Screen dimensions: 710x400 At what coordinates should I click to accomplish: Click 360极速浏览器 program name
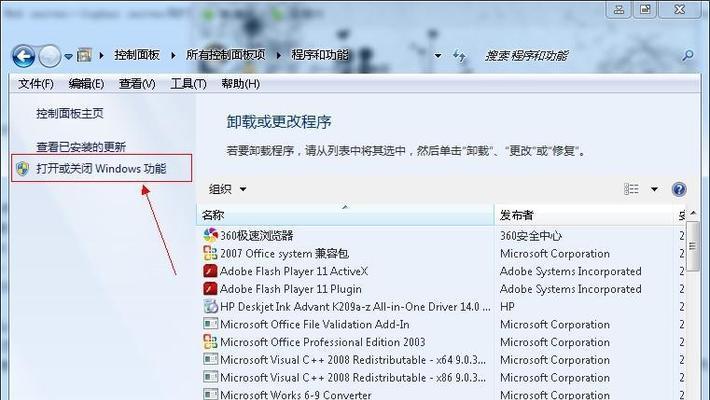pyautogui.click(x=257, y=236)
